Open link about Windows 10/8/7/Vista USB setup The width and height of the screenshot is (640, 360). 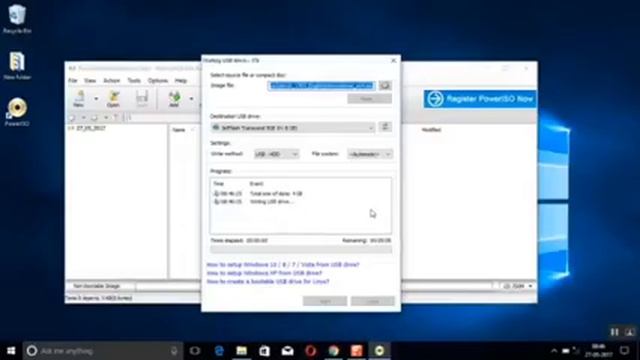coord(283,264)
